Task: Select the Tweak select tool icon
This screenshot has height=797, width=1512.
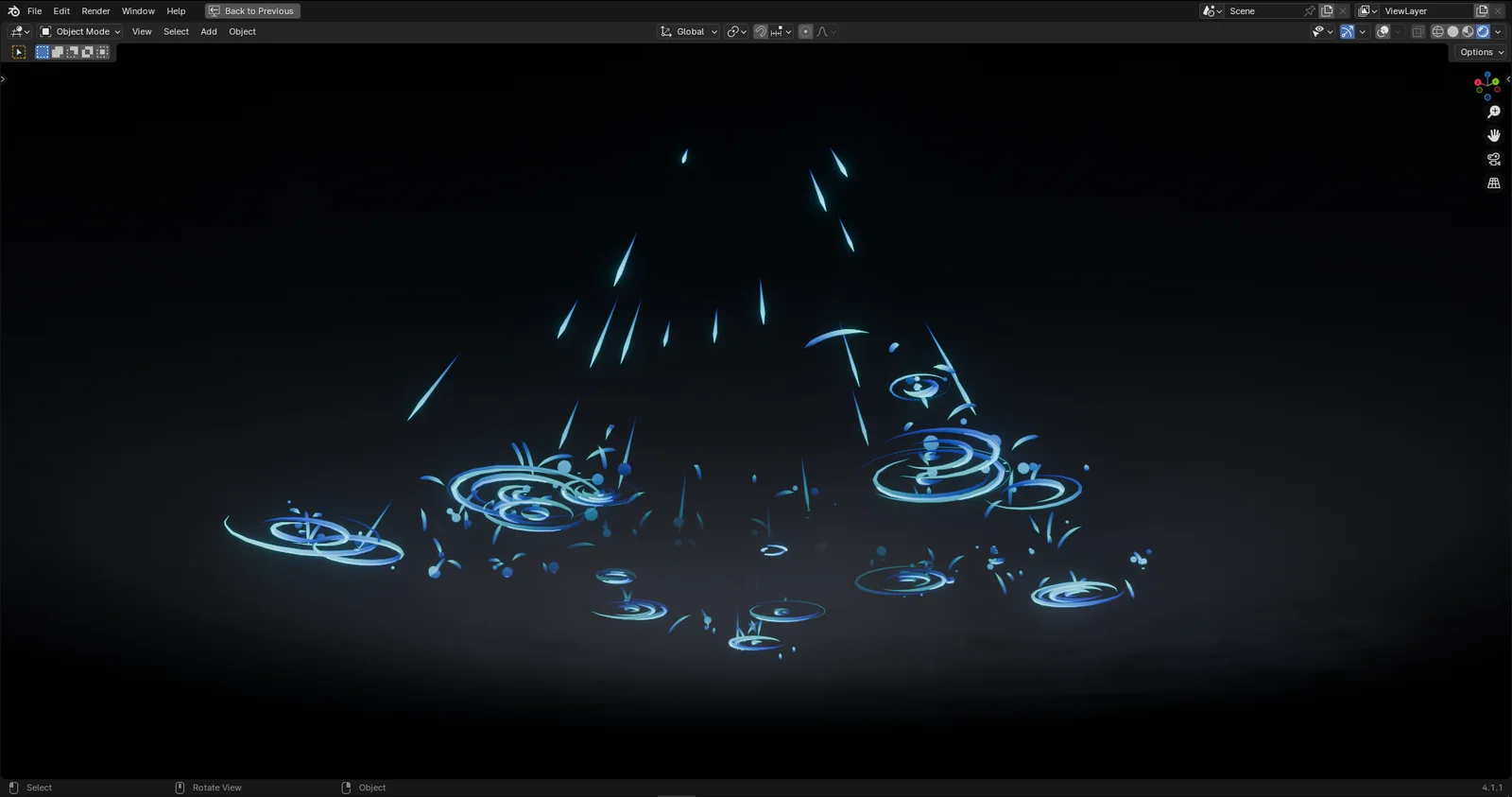Action: click(19, 52)
